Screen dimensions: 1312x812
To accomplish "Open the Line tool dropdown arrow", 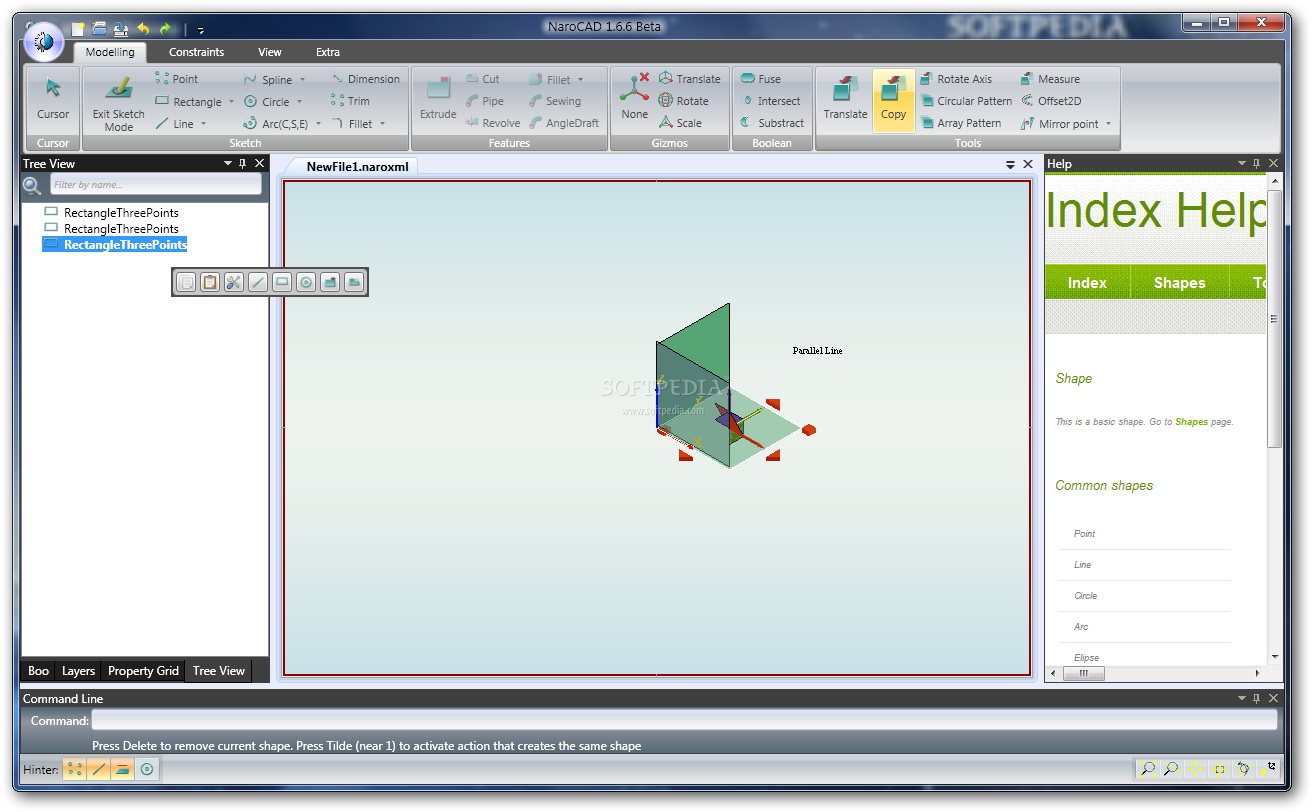I will point(203,124).
